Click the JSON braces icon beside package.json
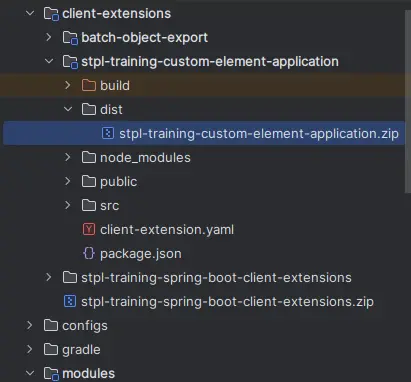The image size is (411, 382). pyautogui.click(x=89, y=253)
